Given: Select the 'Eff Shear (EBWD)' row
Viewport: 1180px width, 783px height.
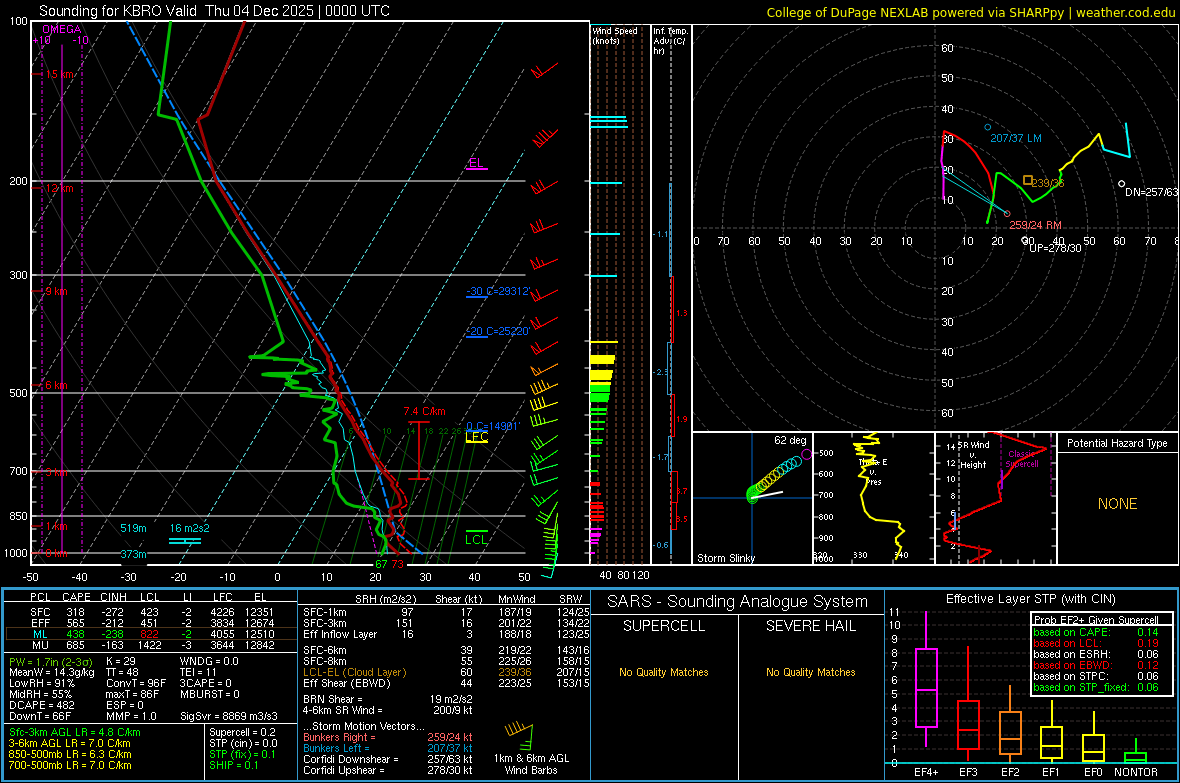Looking at the screenshot, I should pos(446,683).
